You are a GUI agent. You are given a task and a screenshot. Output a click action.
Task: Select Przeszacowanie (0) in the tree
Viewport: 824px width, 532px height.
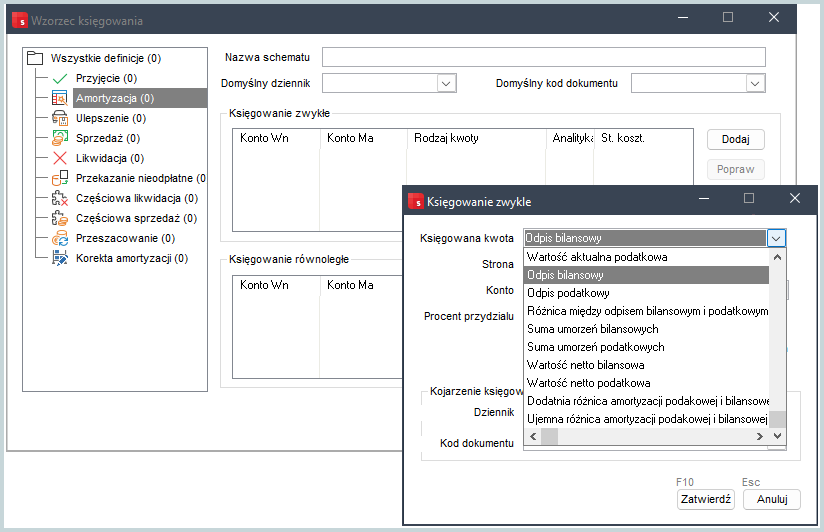[x=125, y=238]
